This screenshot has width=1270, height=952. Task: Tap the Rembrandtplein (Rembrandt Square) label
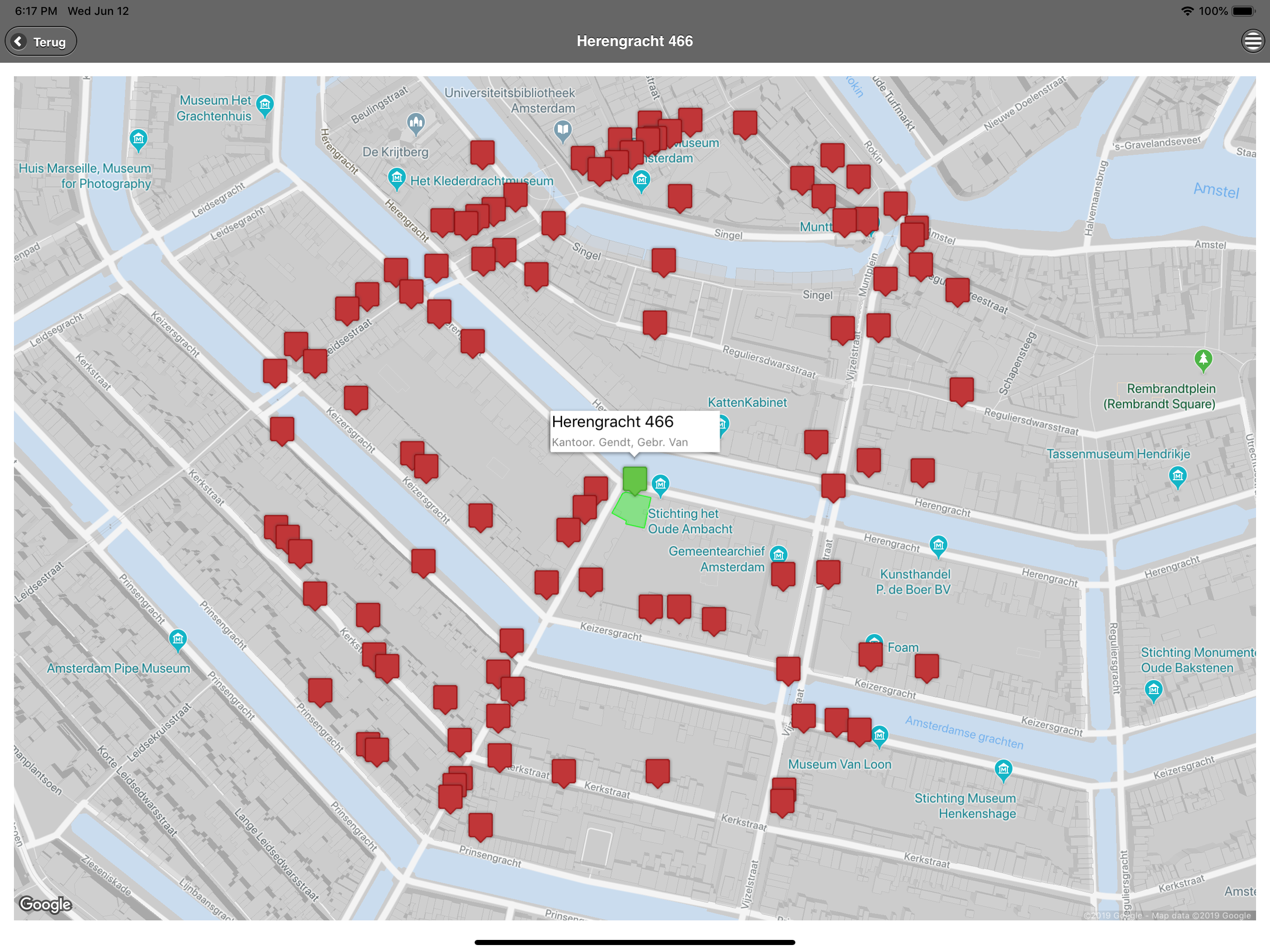tap(1159, 396)
